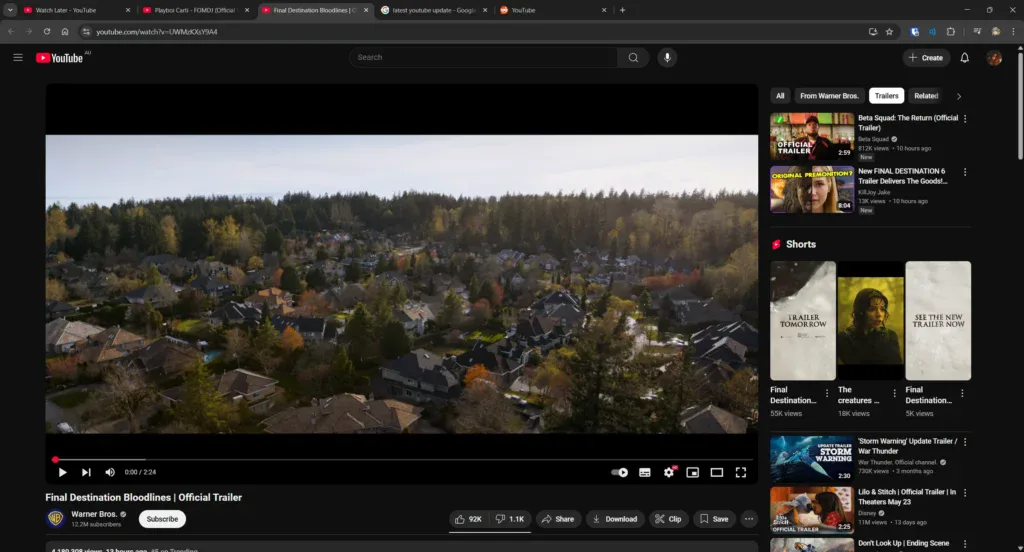Enter full screen mode
The height and width of the screenshot is (552, 1024).
[x=741, y=472]
